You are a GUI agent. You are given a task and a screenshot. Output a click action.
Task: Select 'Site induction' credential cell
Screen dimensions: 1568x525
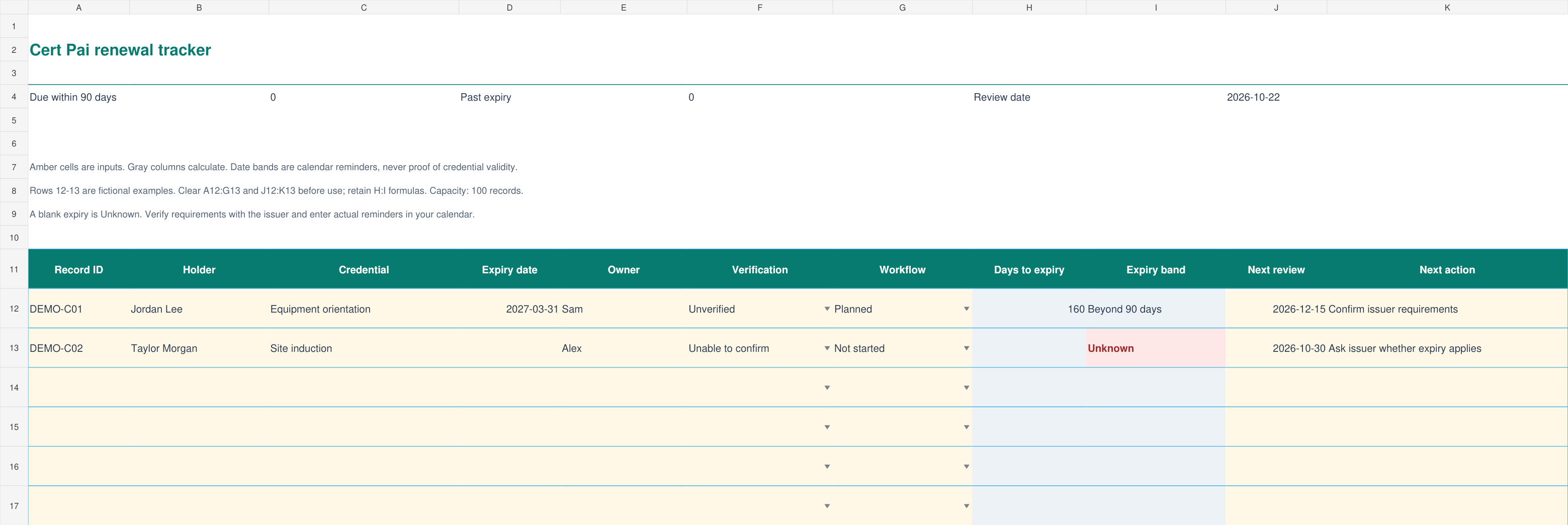click(364, 348)
